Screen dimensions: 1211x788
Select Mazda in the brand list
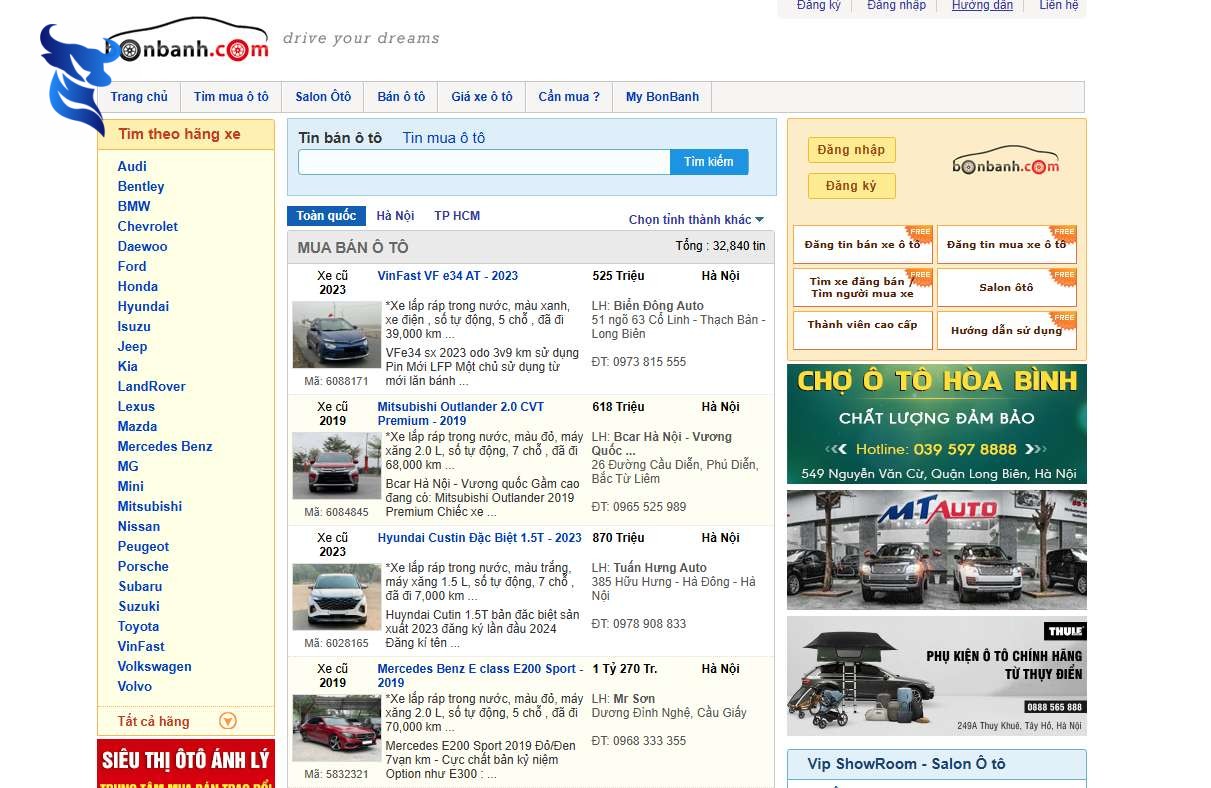click(137, 426)
